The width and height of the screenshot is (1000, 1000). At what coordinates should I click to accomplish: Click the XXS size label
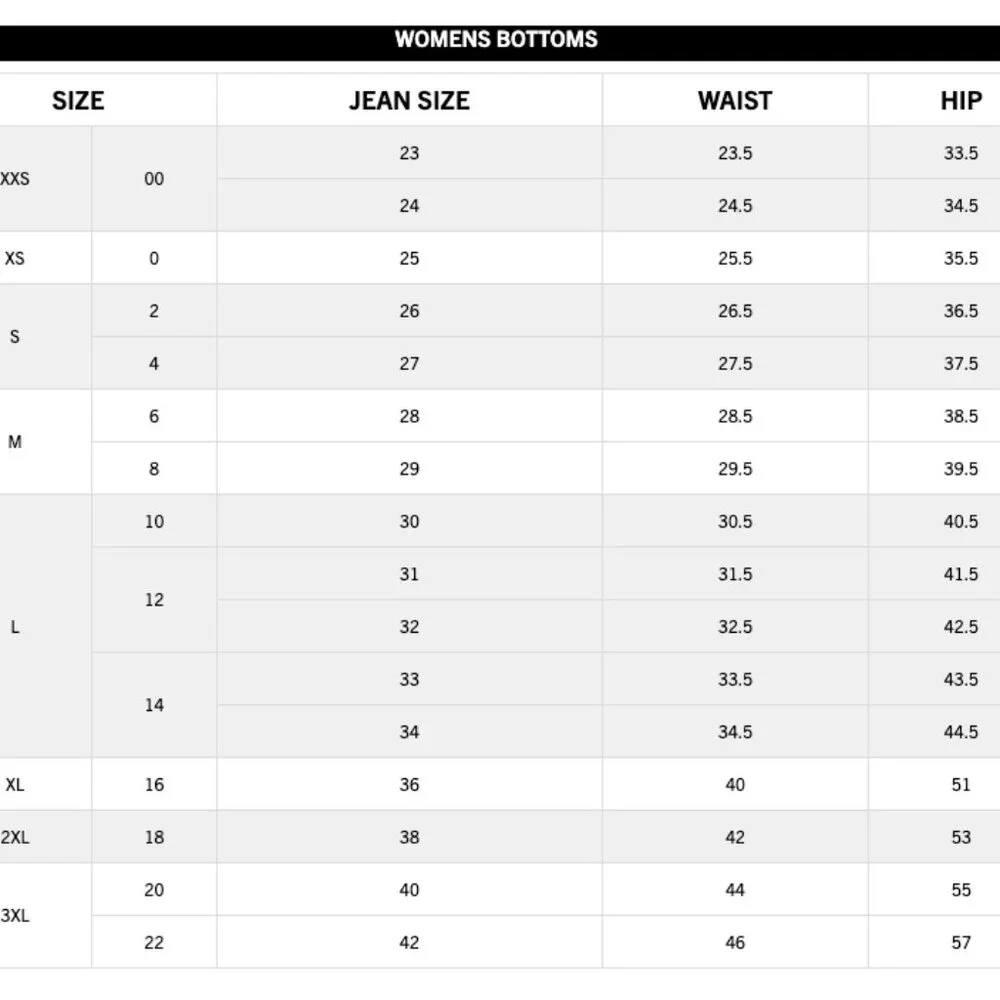[x=15, y=179]
